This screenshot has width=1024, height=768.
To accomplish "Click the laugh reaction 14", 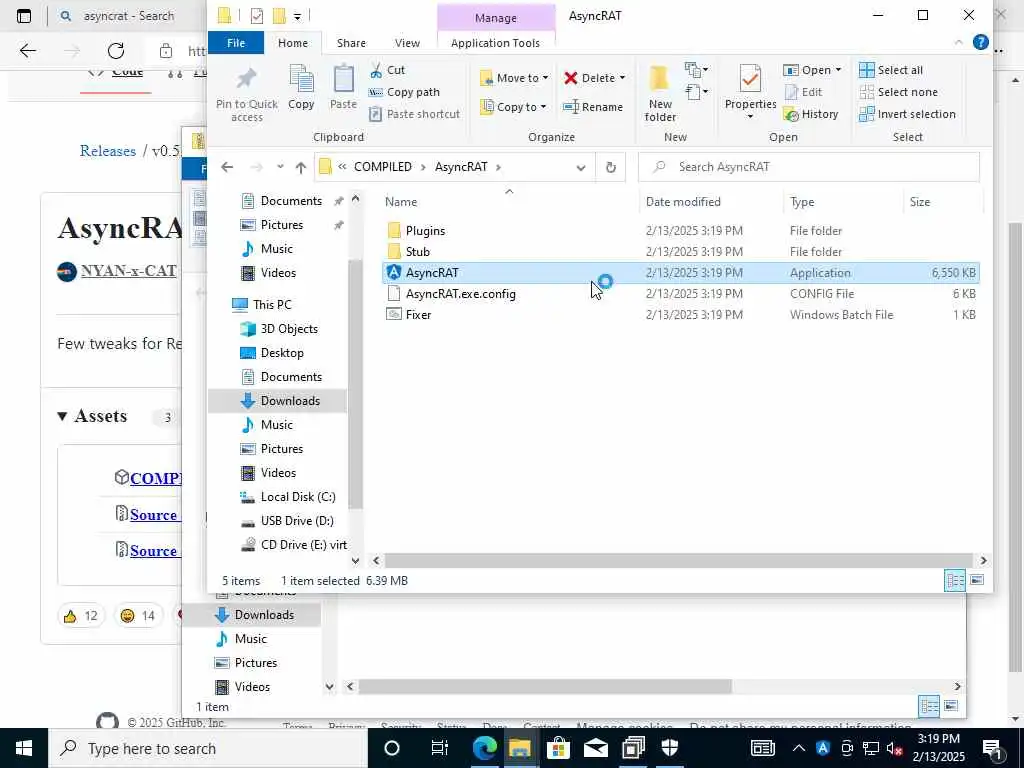I will point(138,615).
